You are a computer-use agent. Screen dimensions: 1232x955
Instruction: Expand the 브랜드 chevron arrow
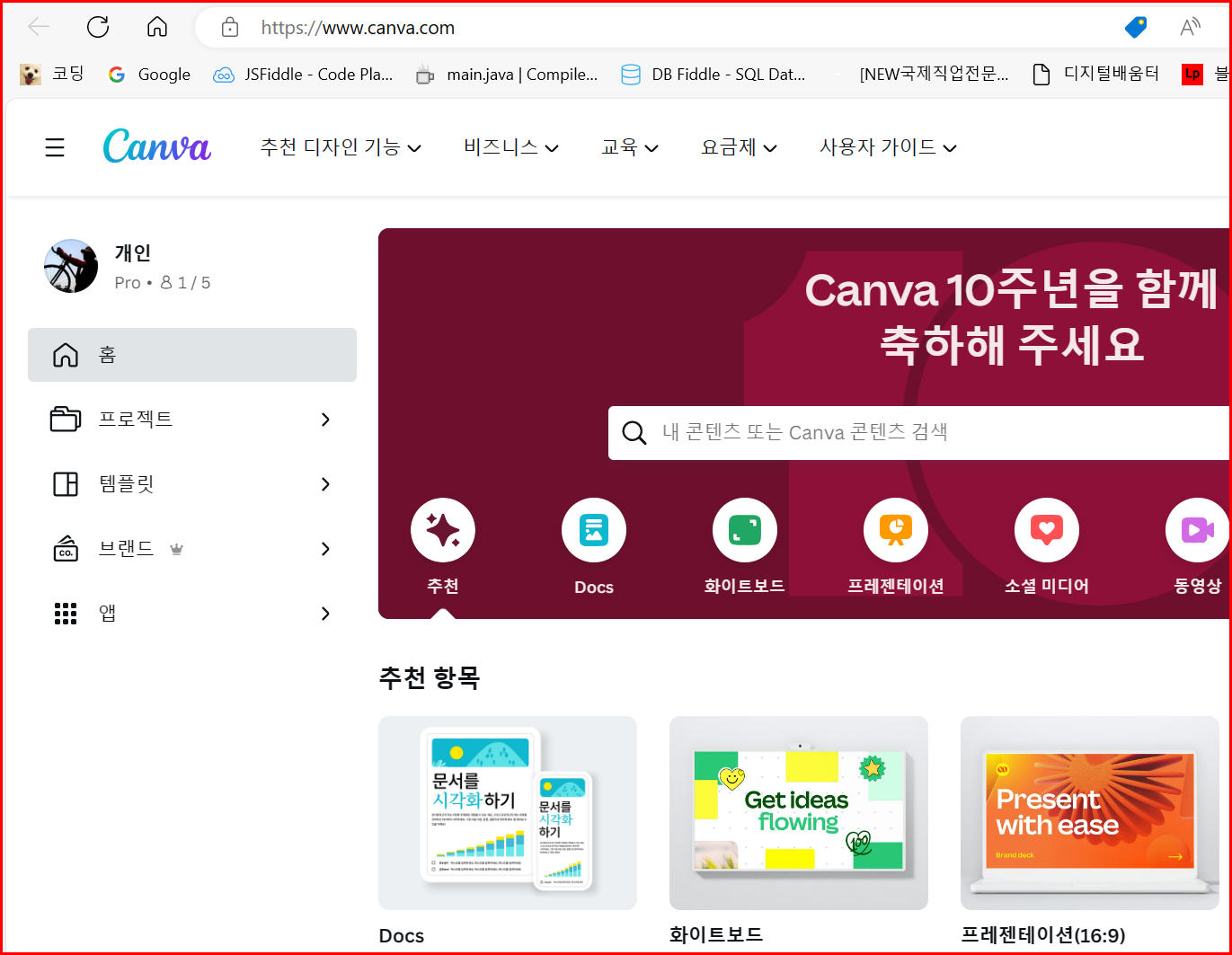[x=325, y=549]
